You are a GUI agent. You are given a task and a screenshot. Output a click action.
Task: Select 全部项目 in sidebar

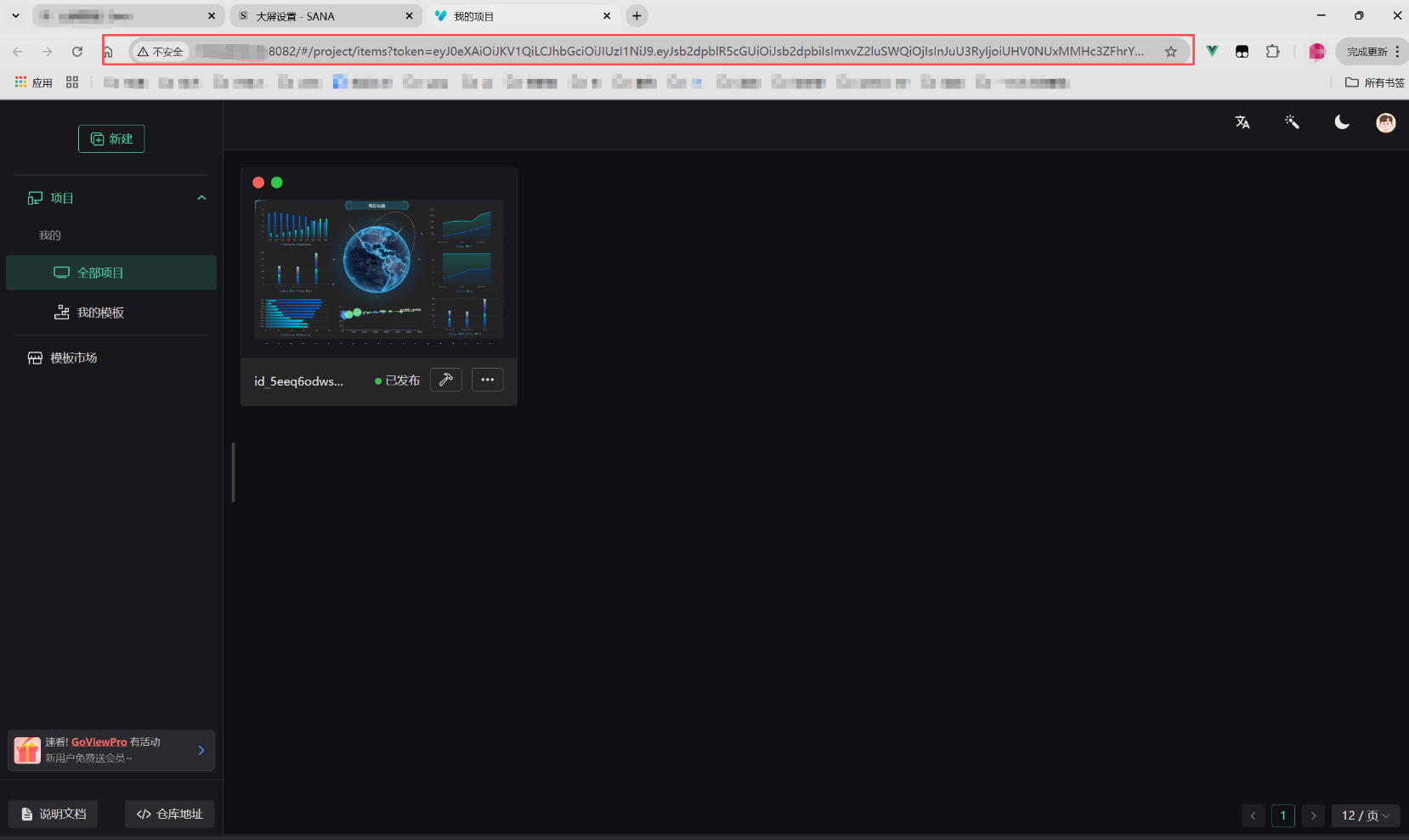[x=111, y=273]
